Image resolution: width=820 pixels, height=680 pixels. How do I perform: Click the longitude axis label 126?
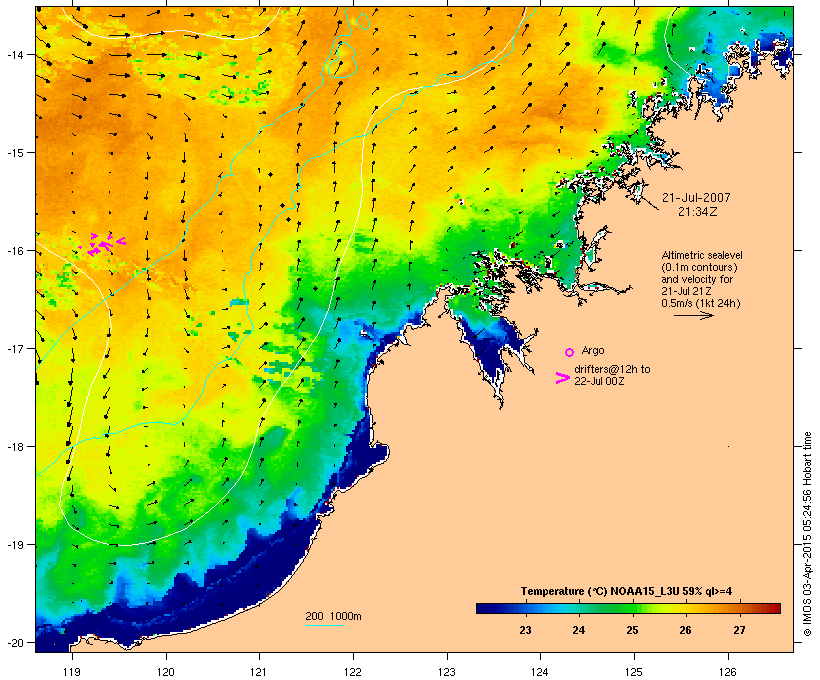[x=728, y=672]
